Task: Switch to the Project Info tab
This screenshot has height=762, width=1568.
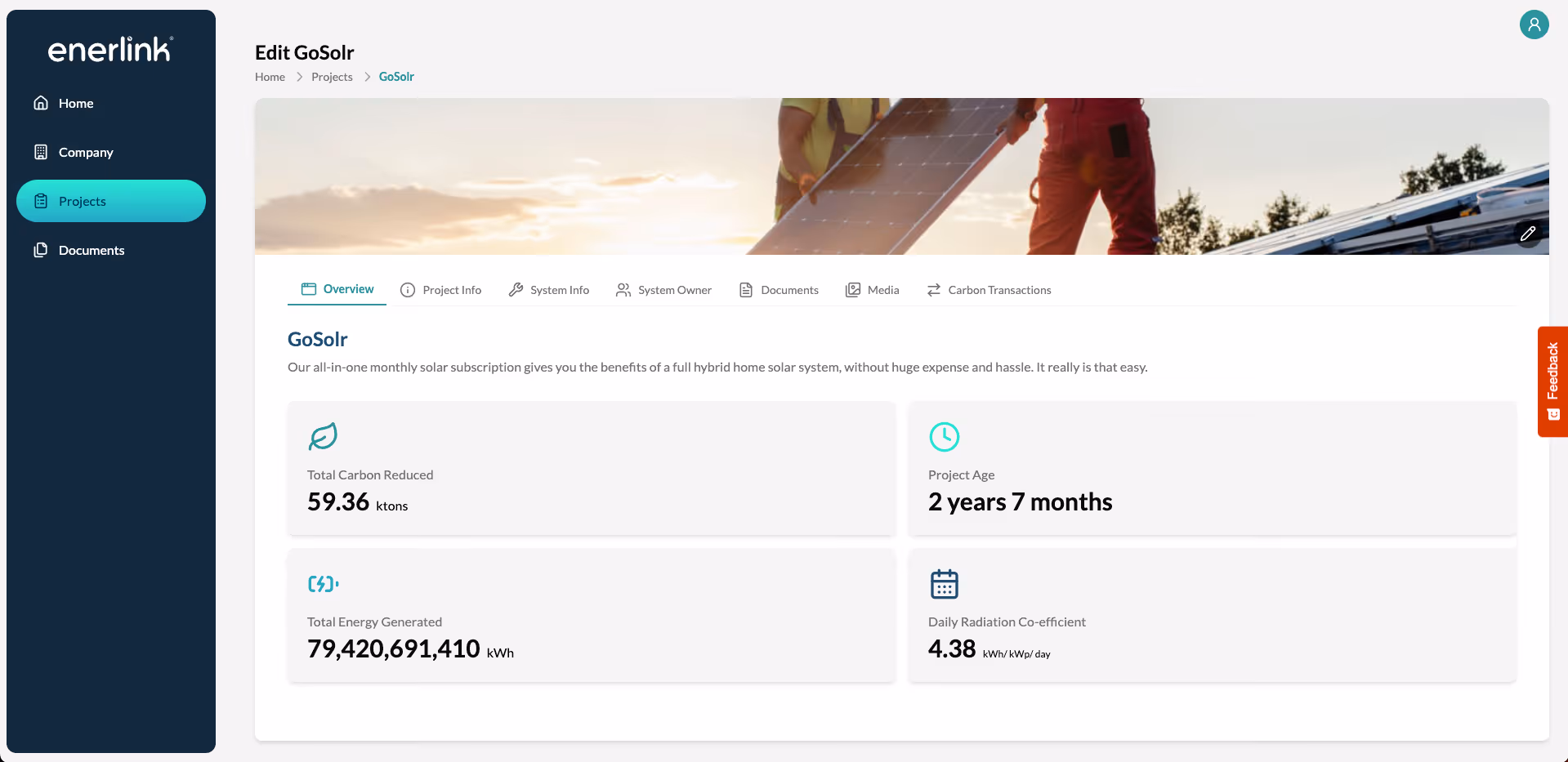Action: (x=441, y=290)
